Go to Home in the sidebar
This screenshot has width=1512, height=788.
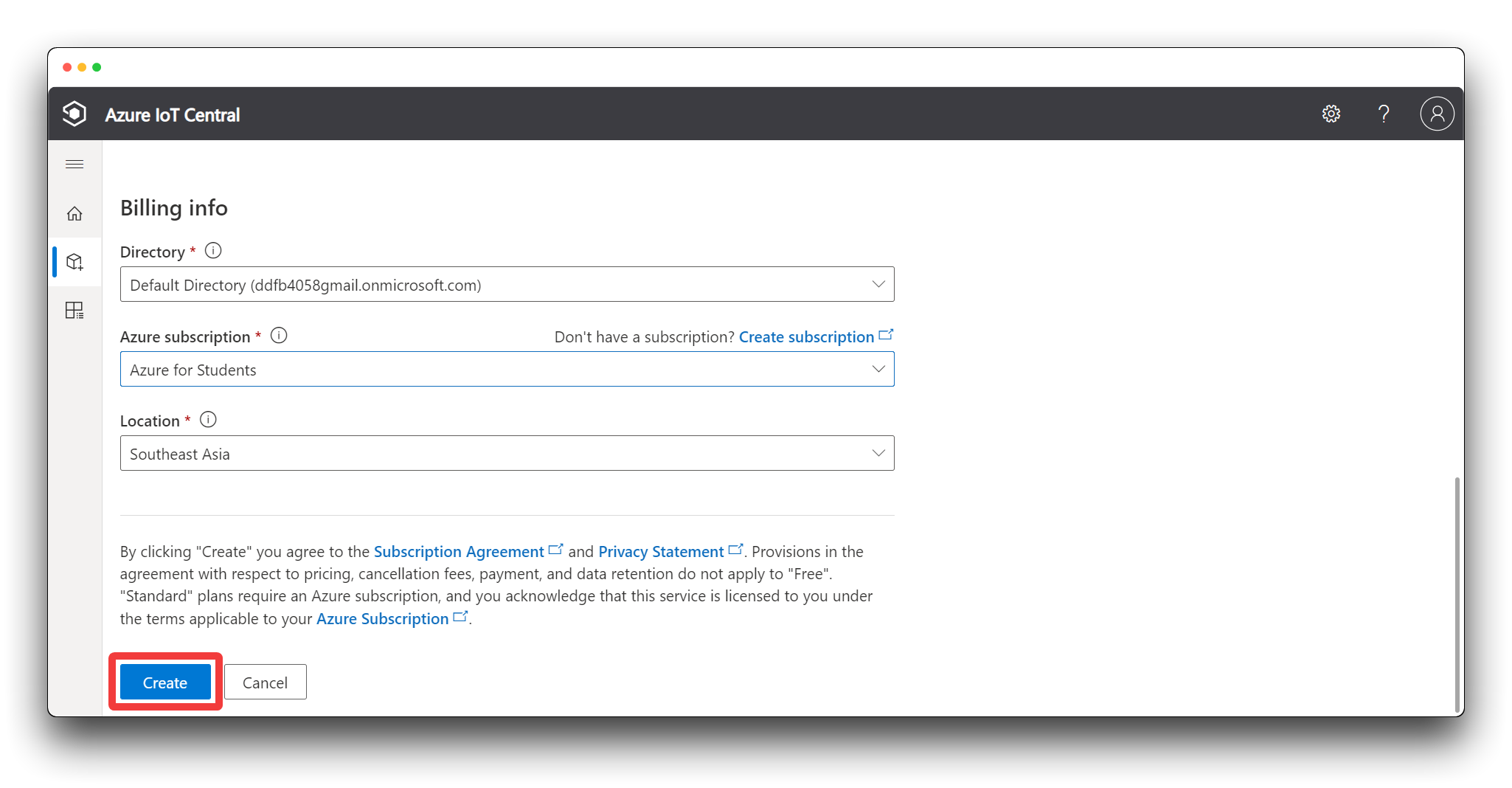pos(74,214)
